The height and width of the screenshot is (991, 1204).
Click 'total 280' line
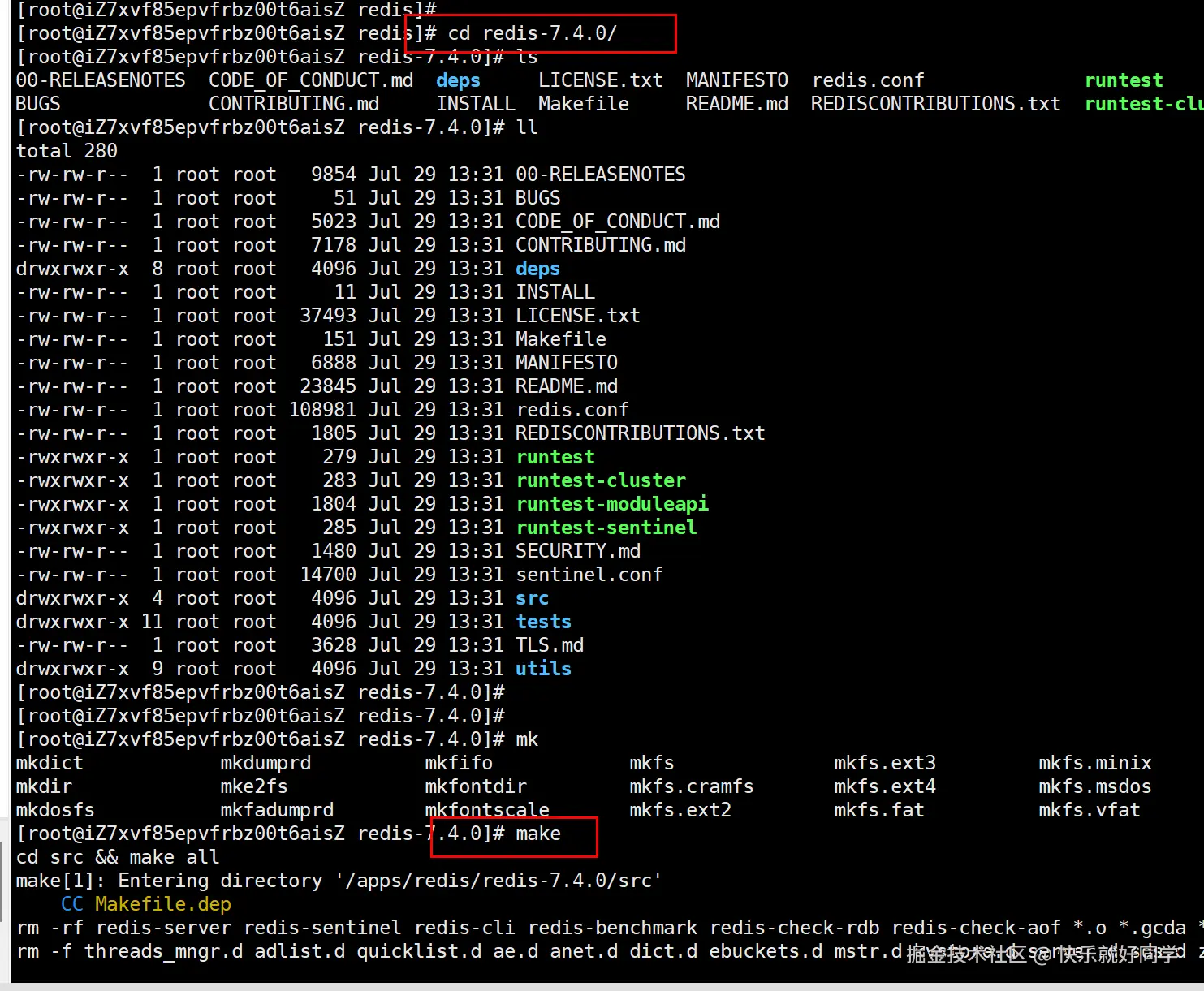(x=67, y=151)
